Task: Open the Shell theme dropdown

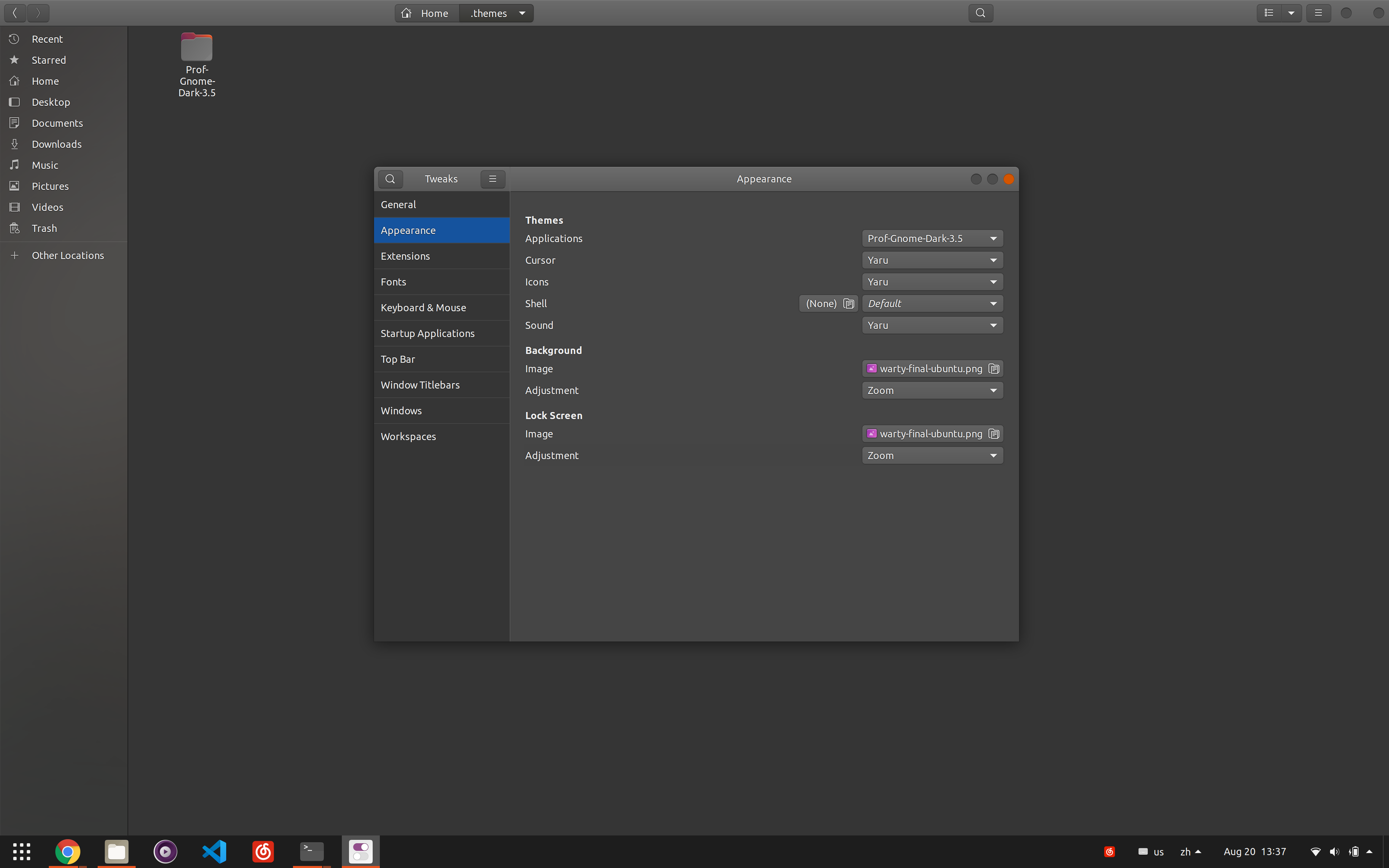Action: [931, 303]
